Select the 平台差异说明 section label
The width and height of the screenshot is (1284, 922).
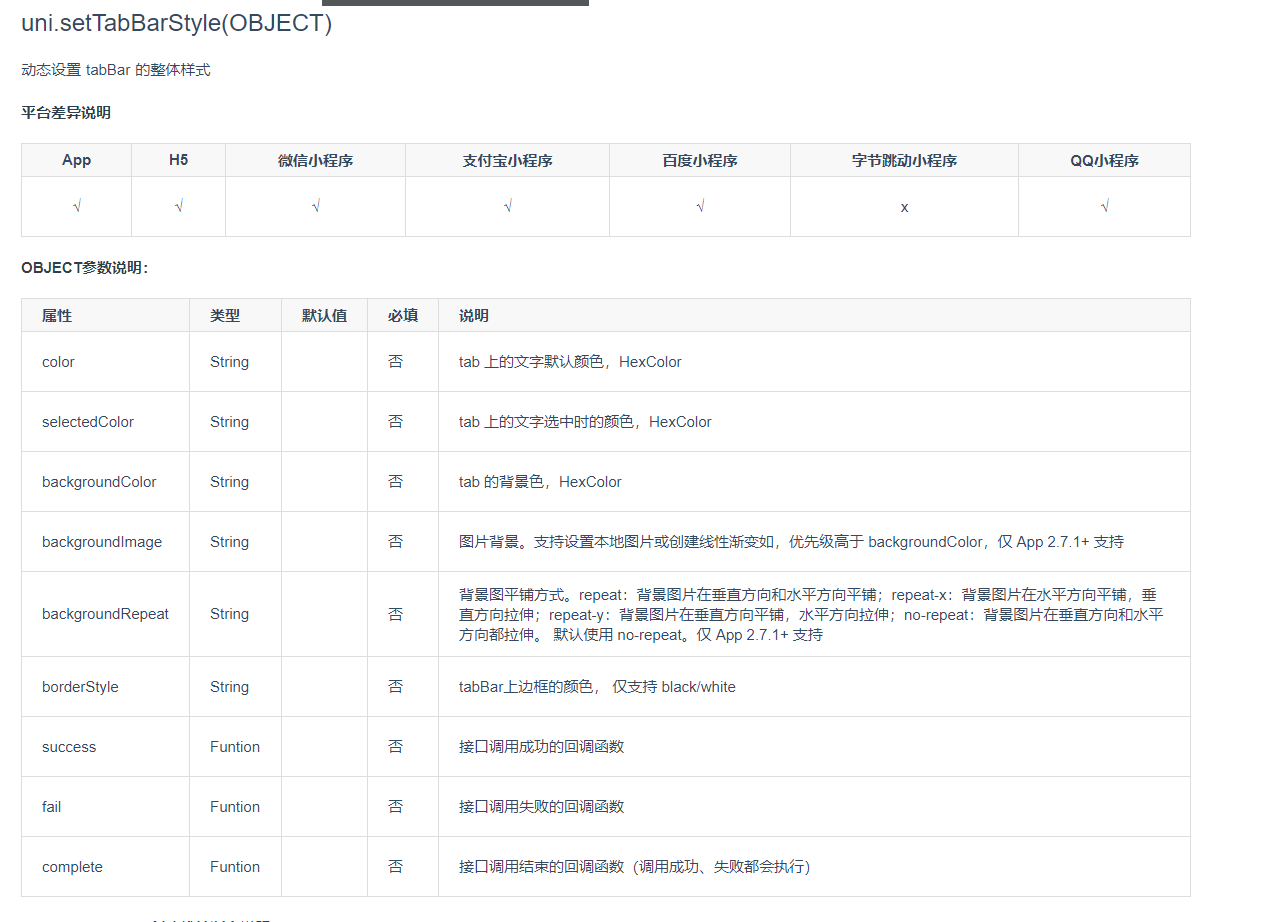pyautogui.click(x=65, y=112)
